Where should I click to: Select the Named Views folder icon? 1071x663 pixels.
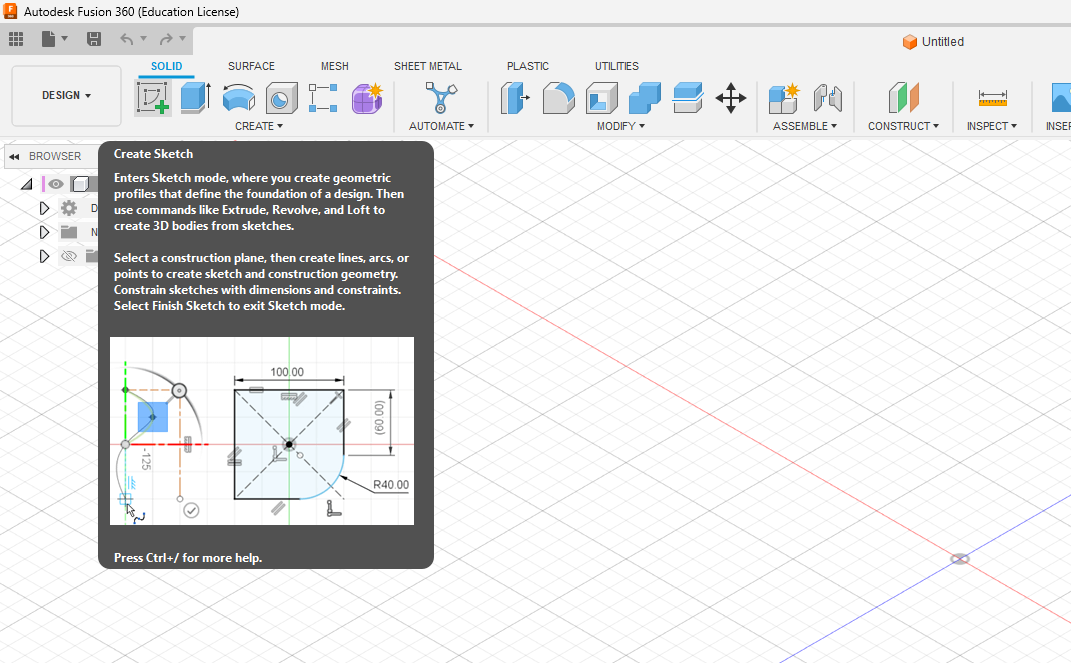[x=69, y=232]
